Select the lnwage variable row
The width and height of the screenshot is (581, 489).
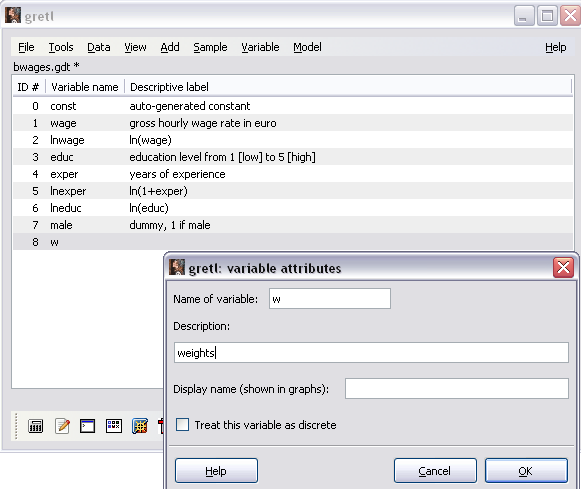click(x=293, y=140)
